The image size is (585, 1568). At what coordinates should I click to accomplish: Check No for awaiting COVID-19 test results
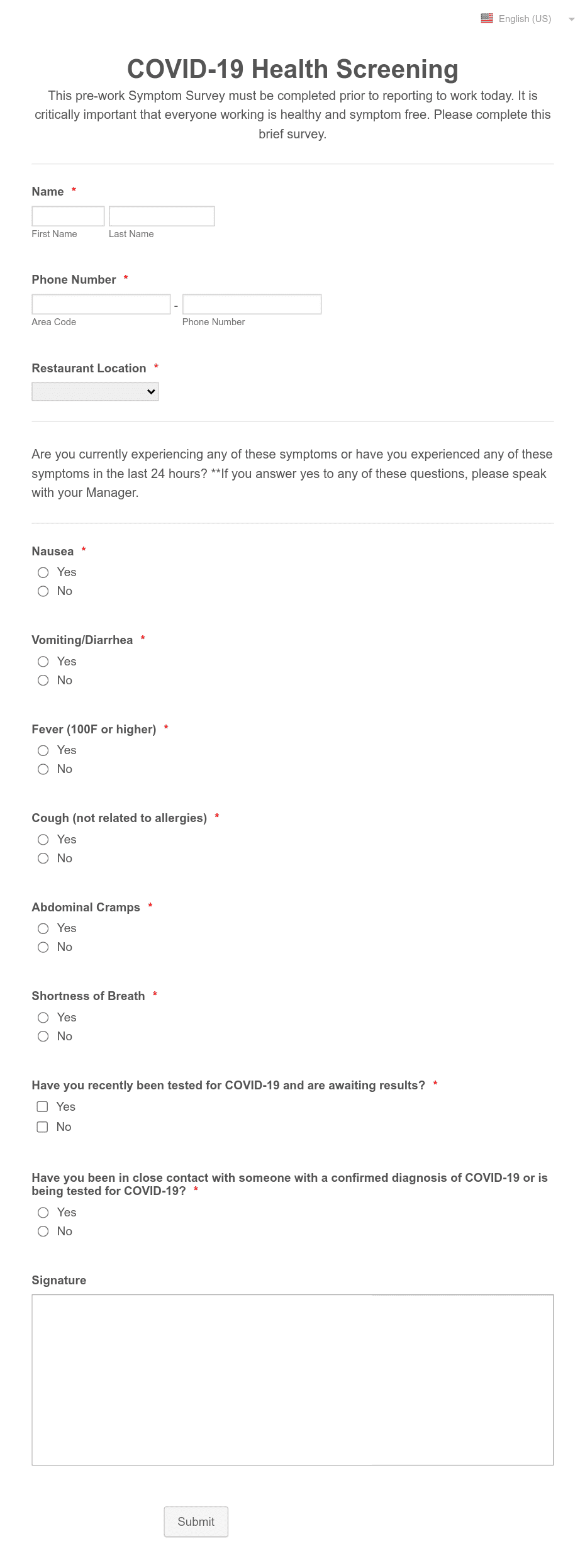click(42, 1127)
